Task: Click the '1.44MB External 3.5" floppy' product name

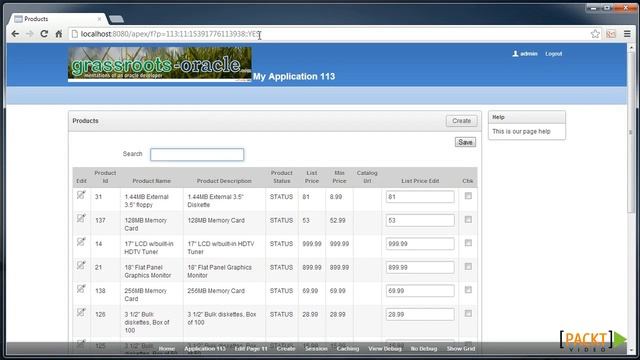Action: pyautogui.click(x=147, y=201)
